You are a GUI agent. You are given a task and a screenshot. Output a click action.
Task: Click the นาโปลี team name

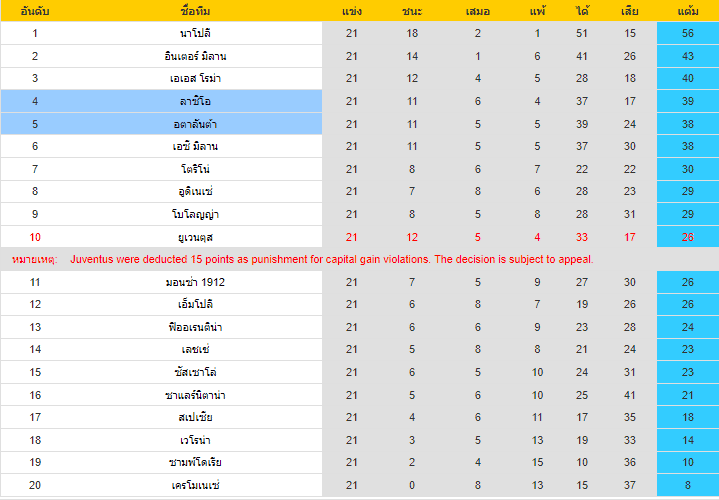(195, 33)
